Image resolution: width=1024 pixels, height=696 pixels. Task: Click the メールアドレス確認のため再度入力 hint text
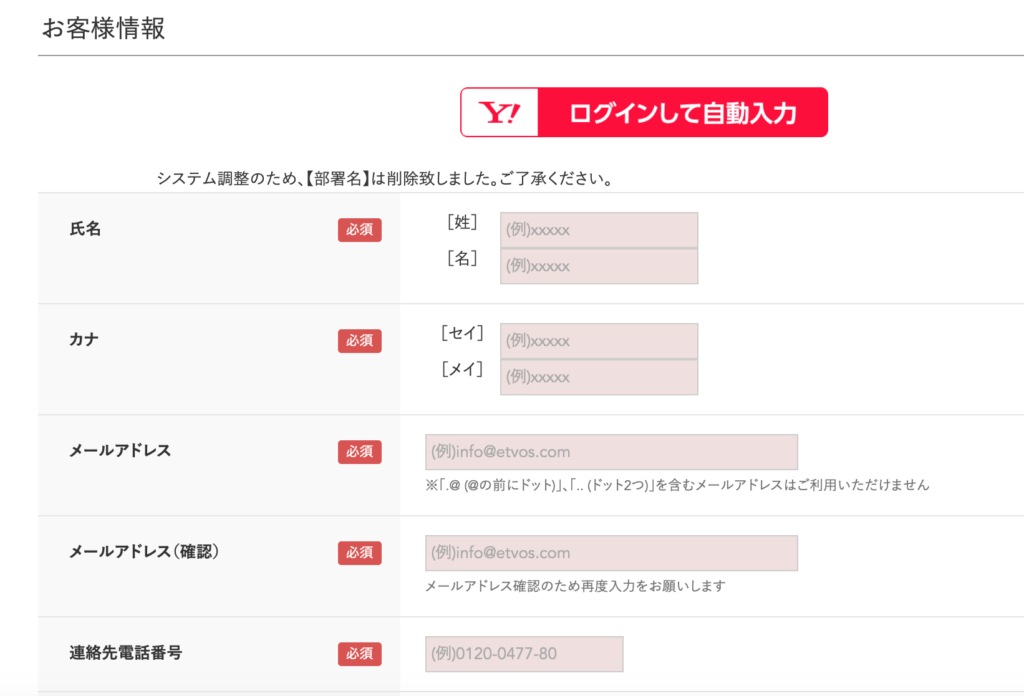(x=575, y=586)
